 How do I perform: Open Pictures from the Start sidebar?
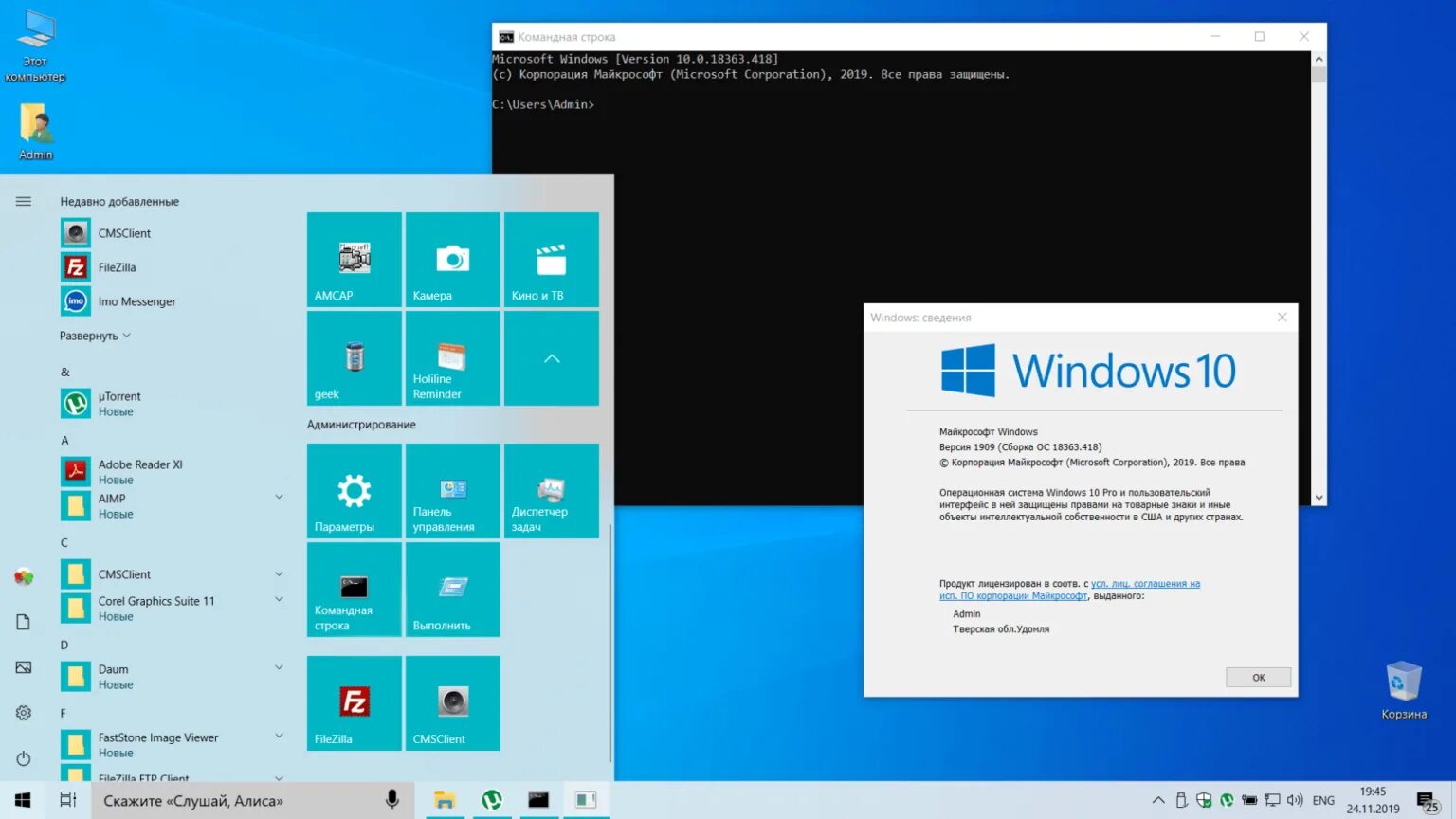[24, 667]
